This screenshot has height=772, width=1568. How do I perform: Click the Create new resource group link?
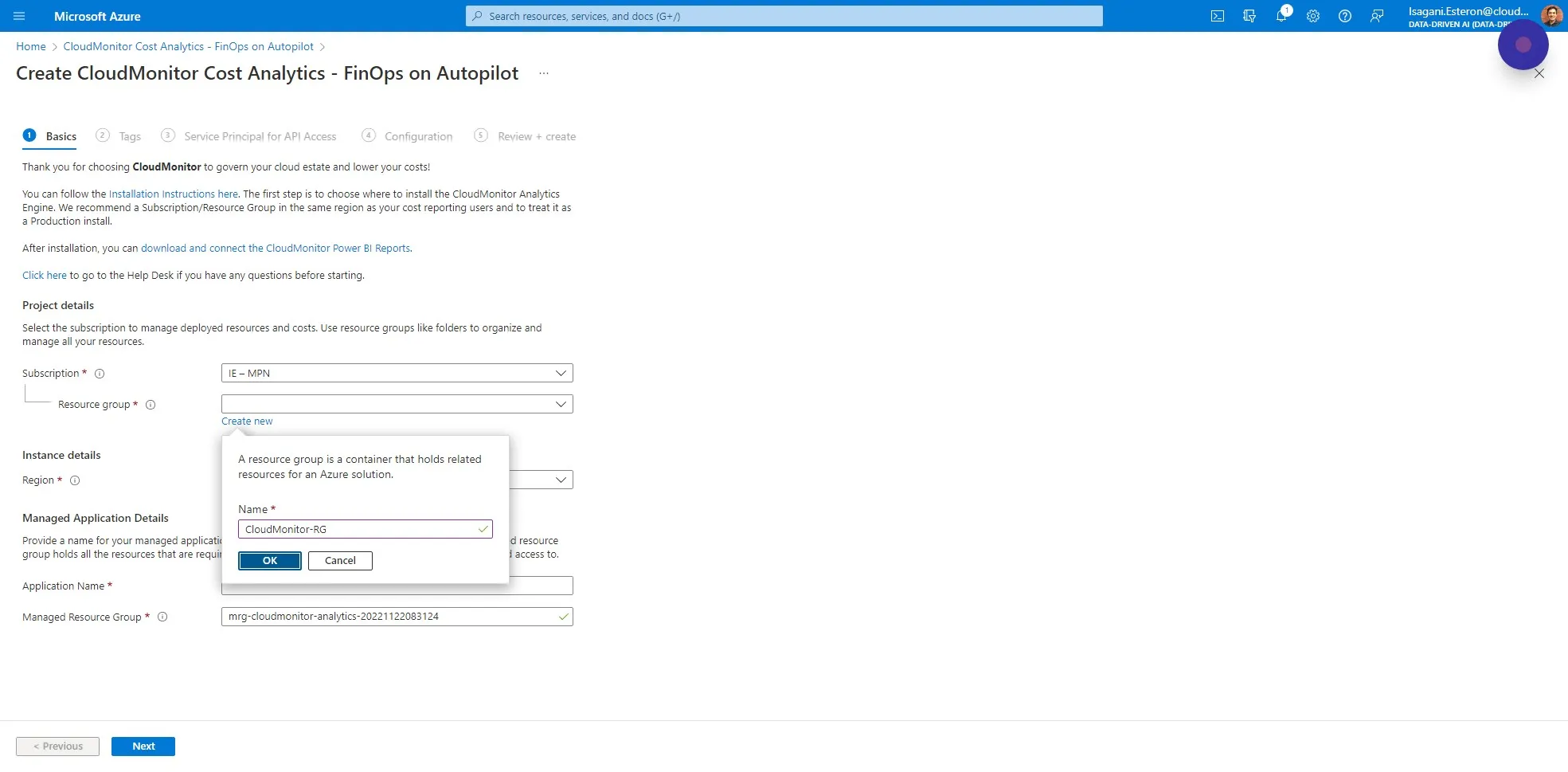[247, 421]
